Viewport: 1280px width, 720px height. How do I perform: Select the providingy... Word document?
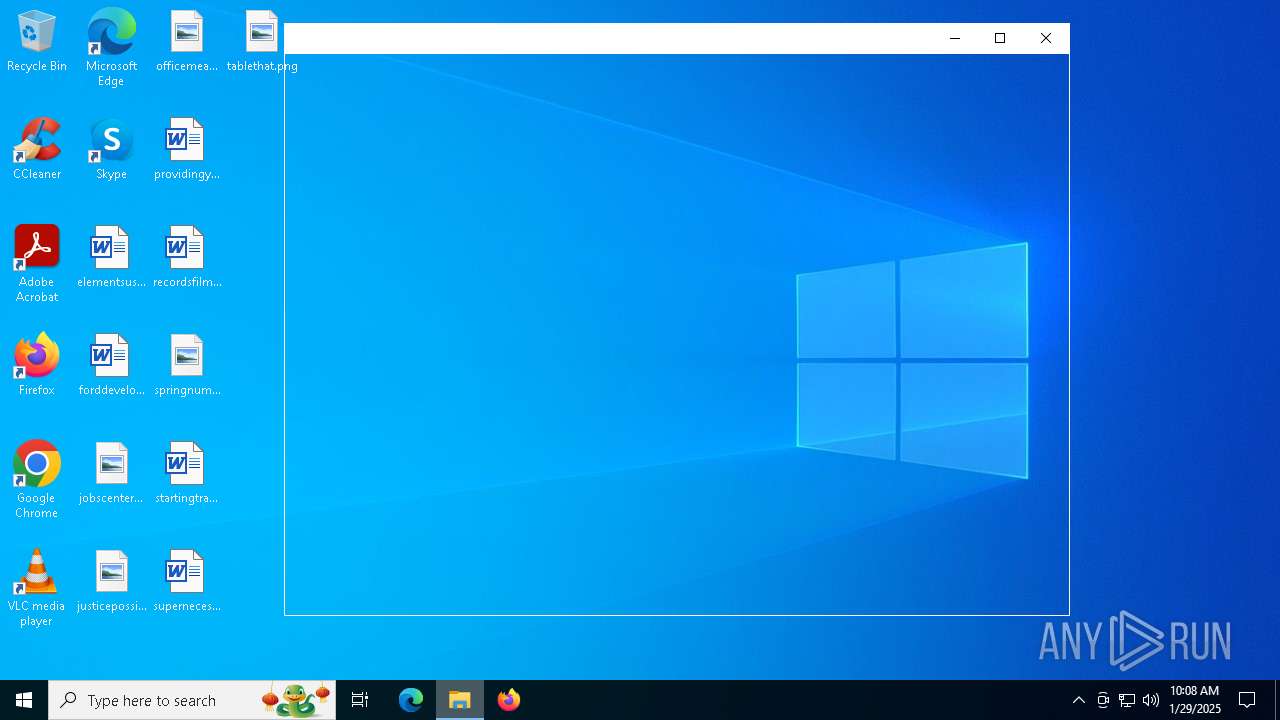186,150
